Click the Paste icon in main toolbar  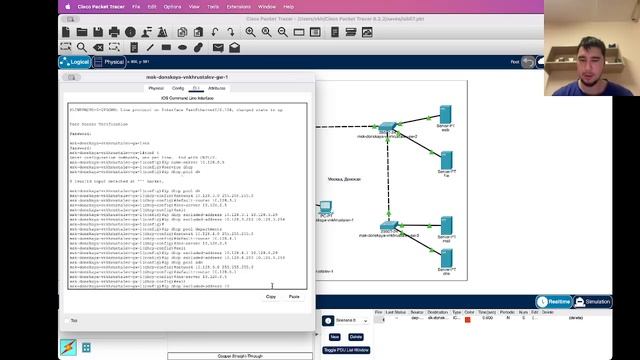pos(198,32)
